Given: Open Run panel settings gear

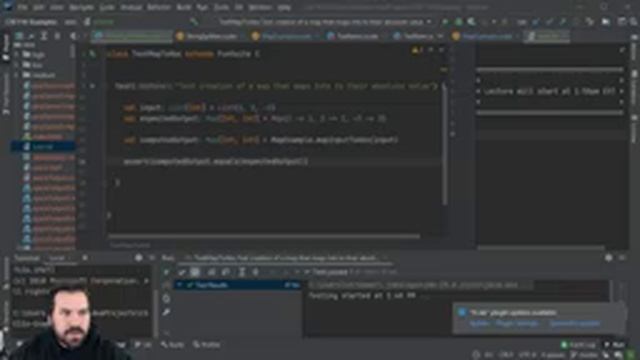Looking at the screenshot, I should click(608, 258).
